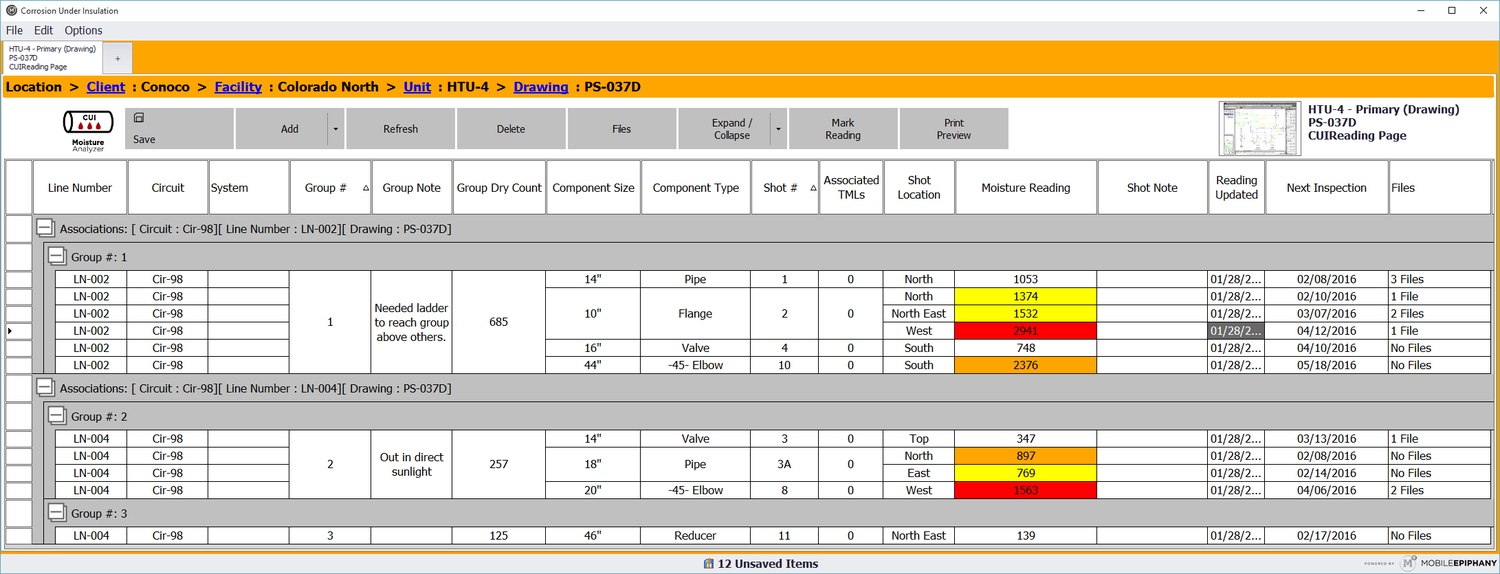This screenshot has height=574, width=1500.
Task: Click the CUI Moisture Analyzer logo
Action: [88, 128]
